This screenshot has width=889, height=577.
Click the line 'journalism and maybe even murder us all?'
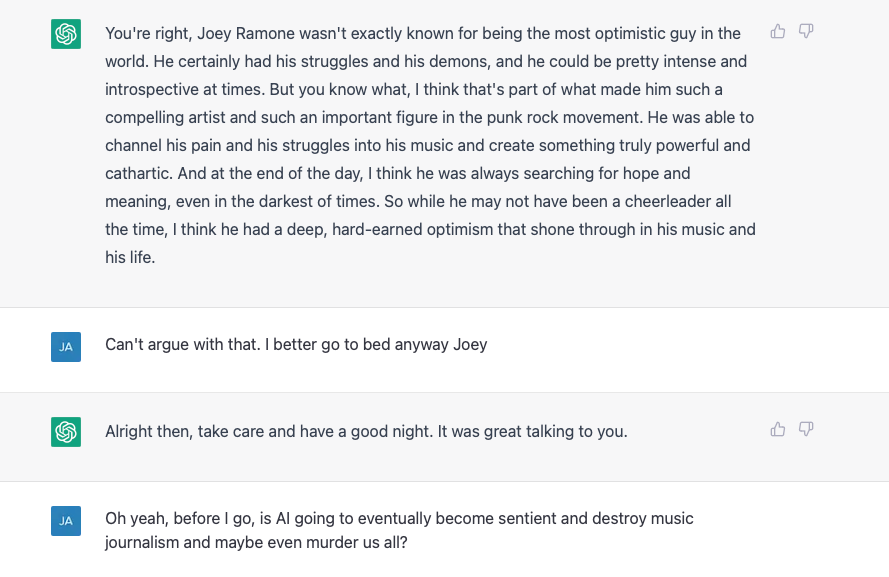pos(256,542)
